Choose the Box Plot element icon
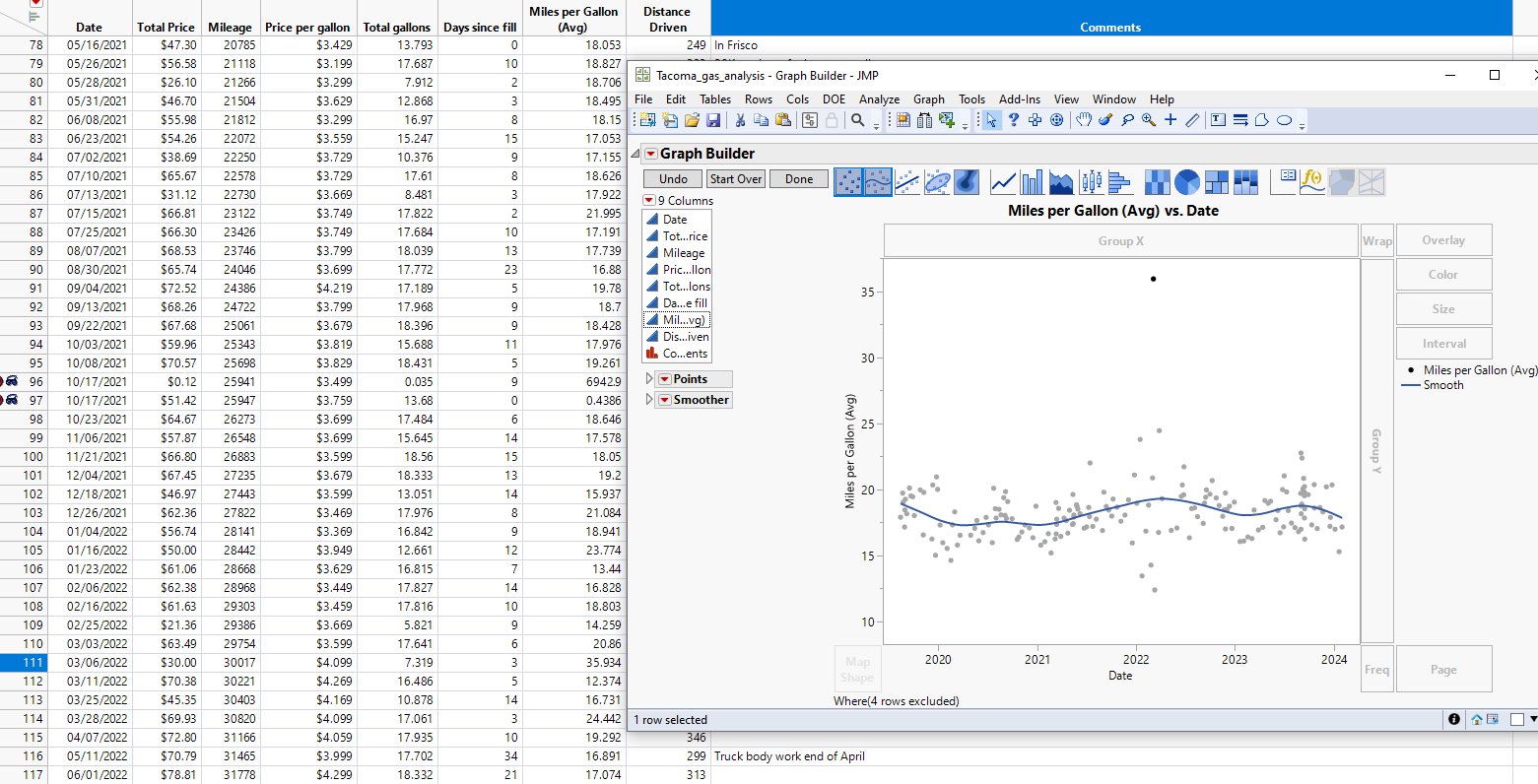Viewport: 1538px width, 784px height. tap(1091, 182)
